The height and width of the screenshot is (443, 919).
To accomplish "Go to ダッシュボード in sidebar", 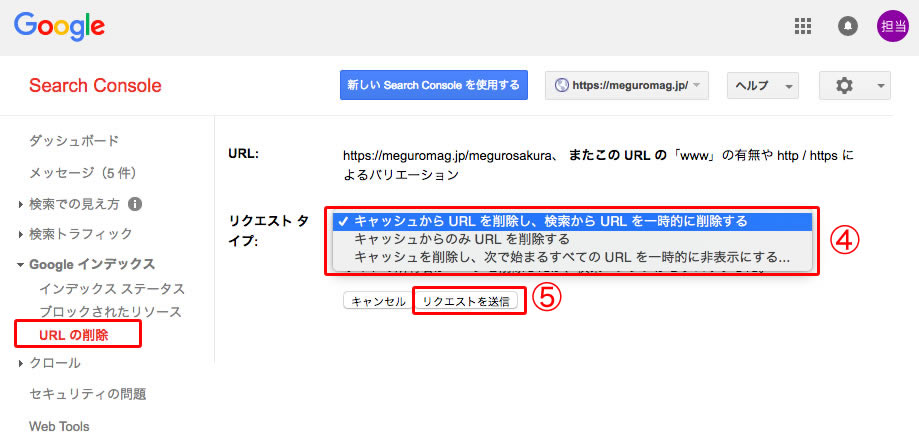I will 74,141.
